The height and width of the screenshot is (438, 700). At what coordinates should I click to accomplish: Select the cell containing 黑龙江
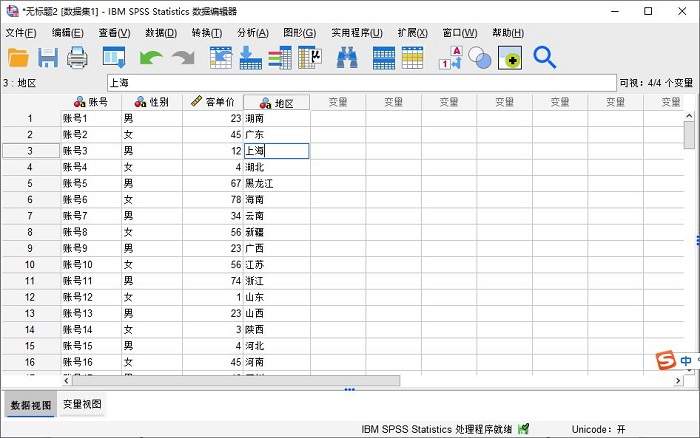coord(275,183)
